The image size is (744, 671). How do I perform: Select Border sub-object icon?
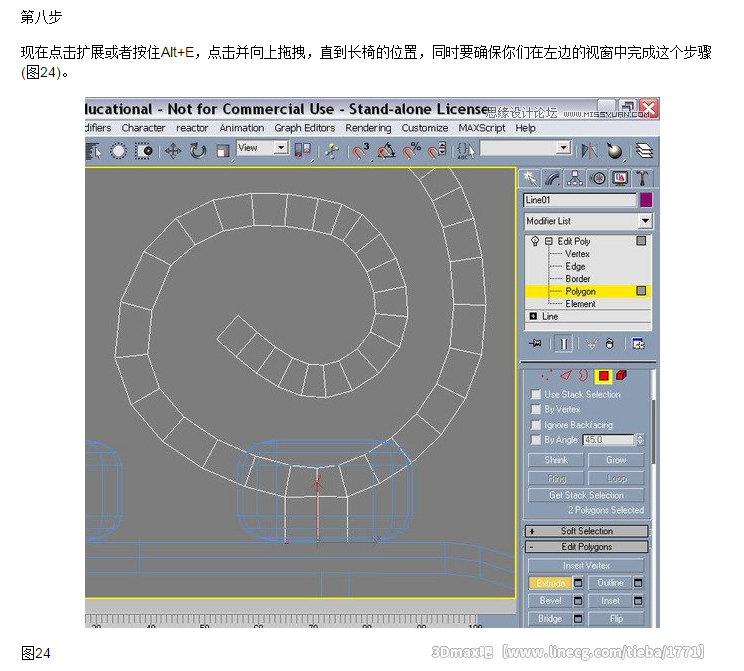click(584, 376)
